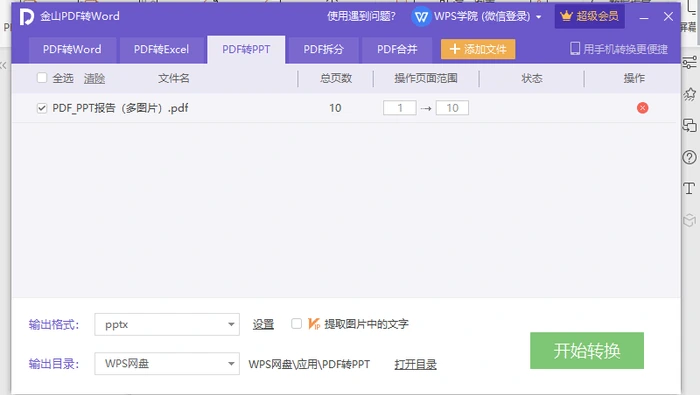Switch to the PDF转Word tab

(x=72, y=50)
